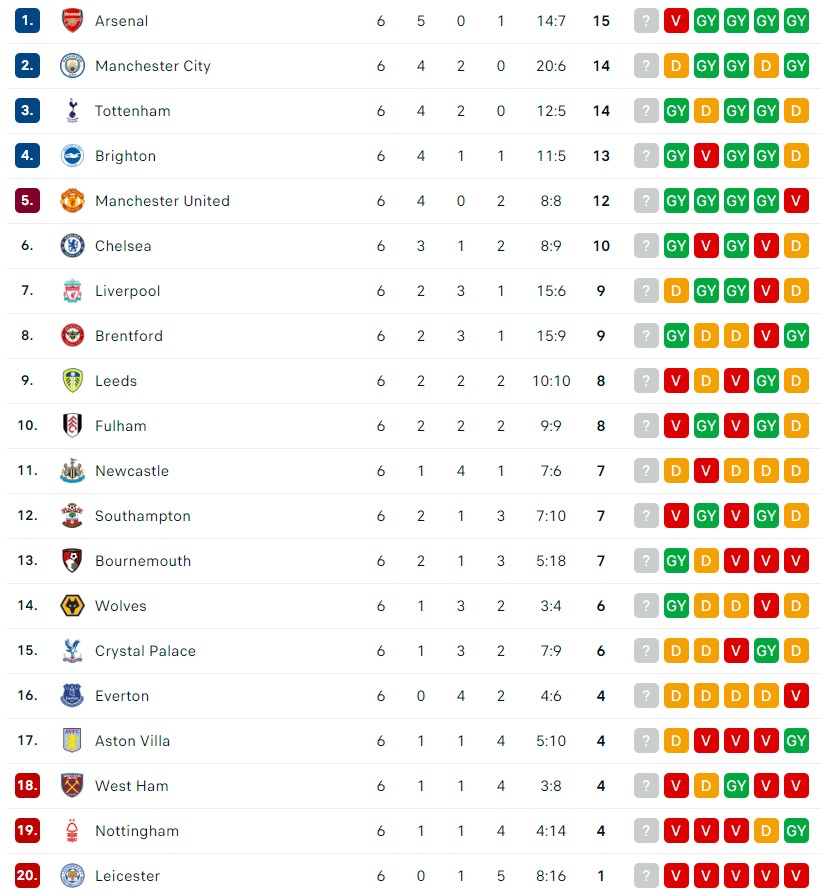Click the Wolves wolf-head crest icon
Image resolution: width=836 pixels, height=895 pixels.
(72, 606)
